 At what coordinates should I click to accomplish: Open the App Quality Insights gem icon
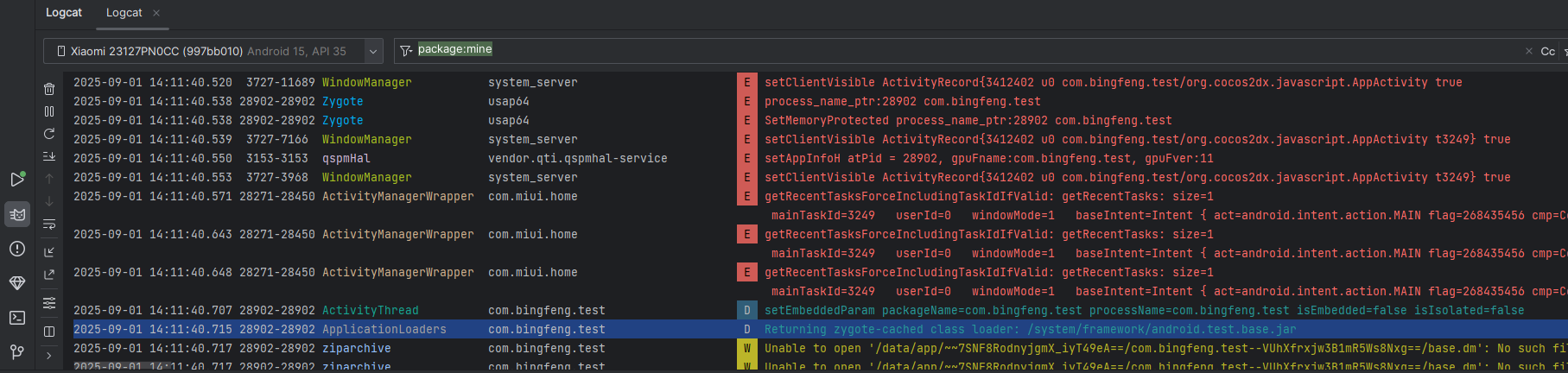pos(17,283)
